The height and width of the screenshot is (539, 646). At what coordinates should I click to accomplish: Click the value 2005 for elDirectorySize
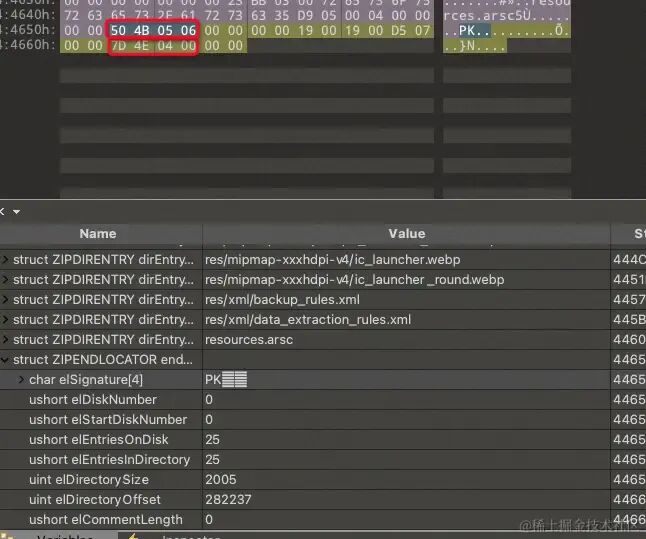pos(221,479)
